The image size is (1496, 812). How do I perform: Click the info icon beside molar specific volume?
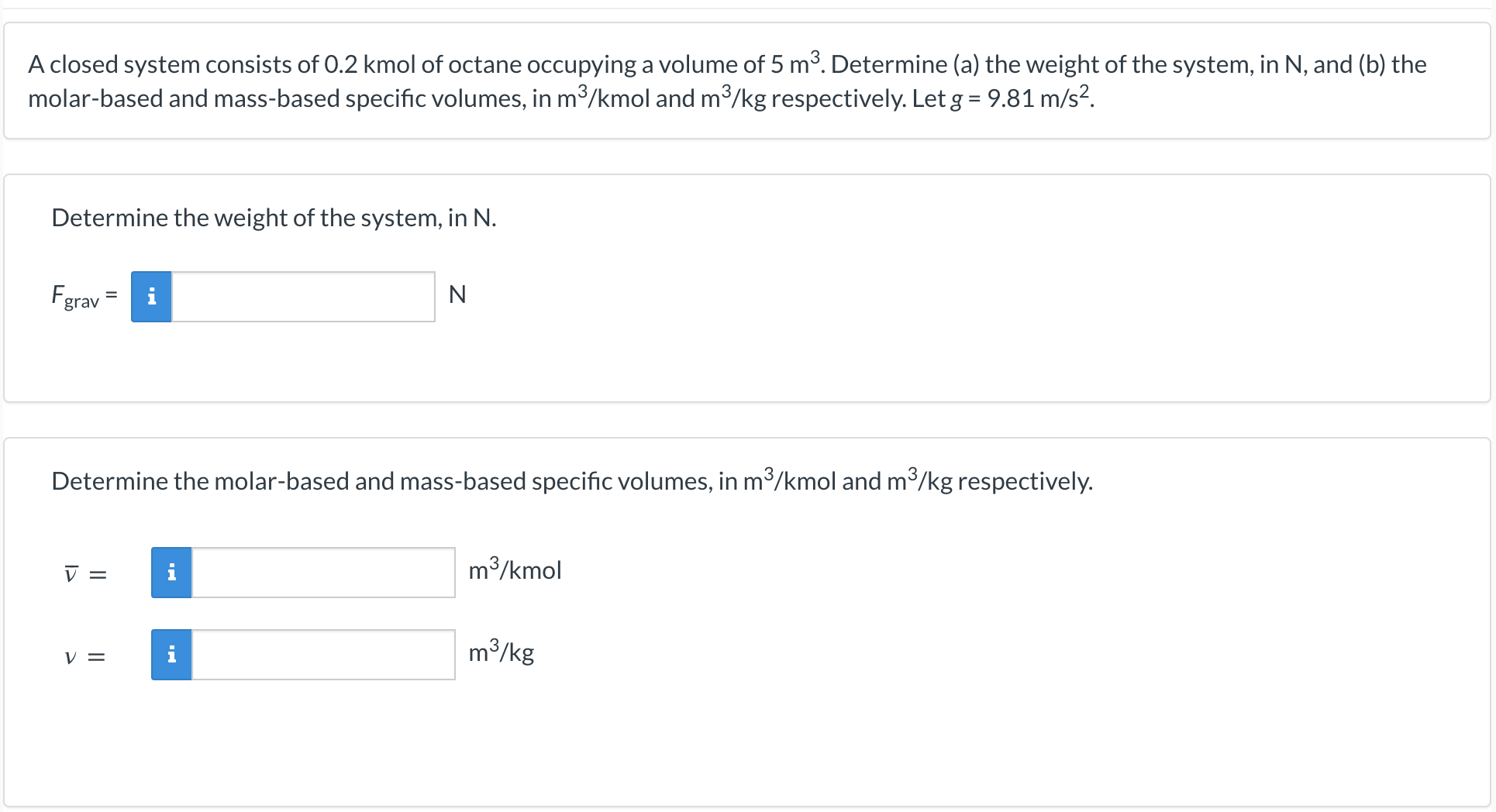tap(171, 573)
